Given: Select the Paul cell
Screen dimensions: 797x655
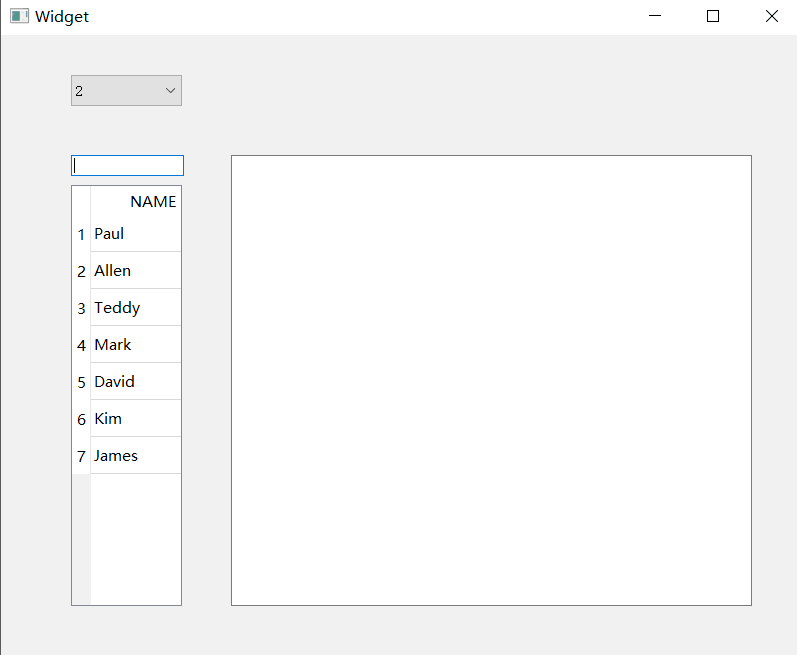Looking at the screenshot, I should pos(136,234).
